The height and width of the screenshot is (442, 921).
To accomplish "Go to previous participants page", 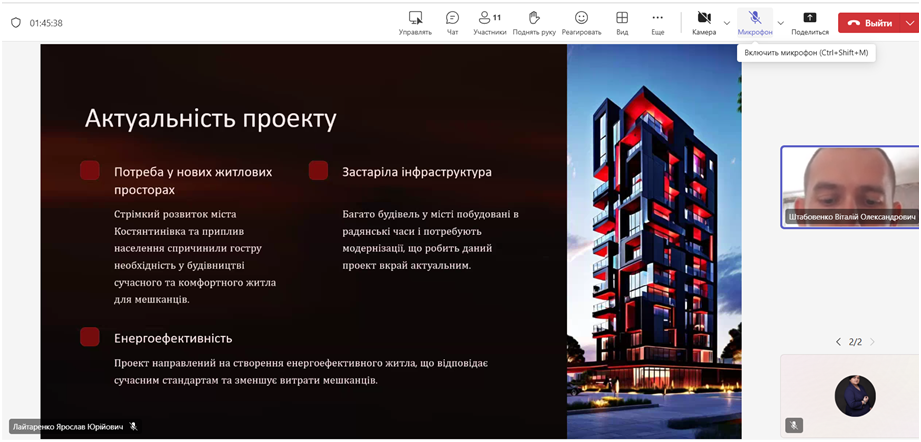I will click(x=838, y=342).
